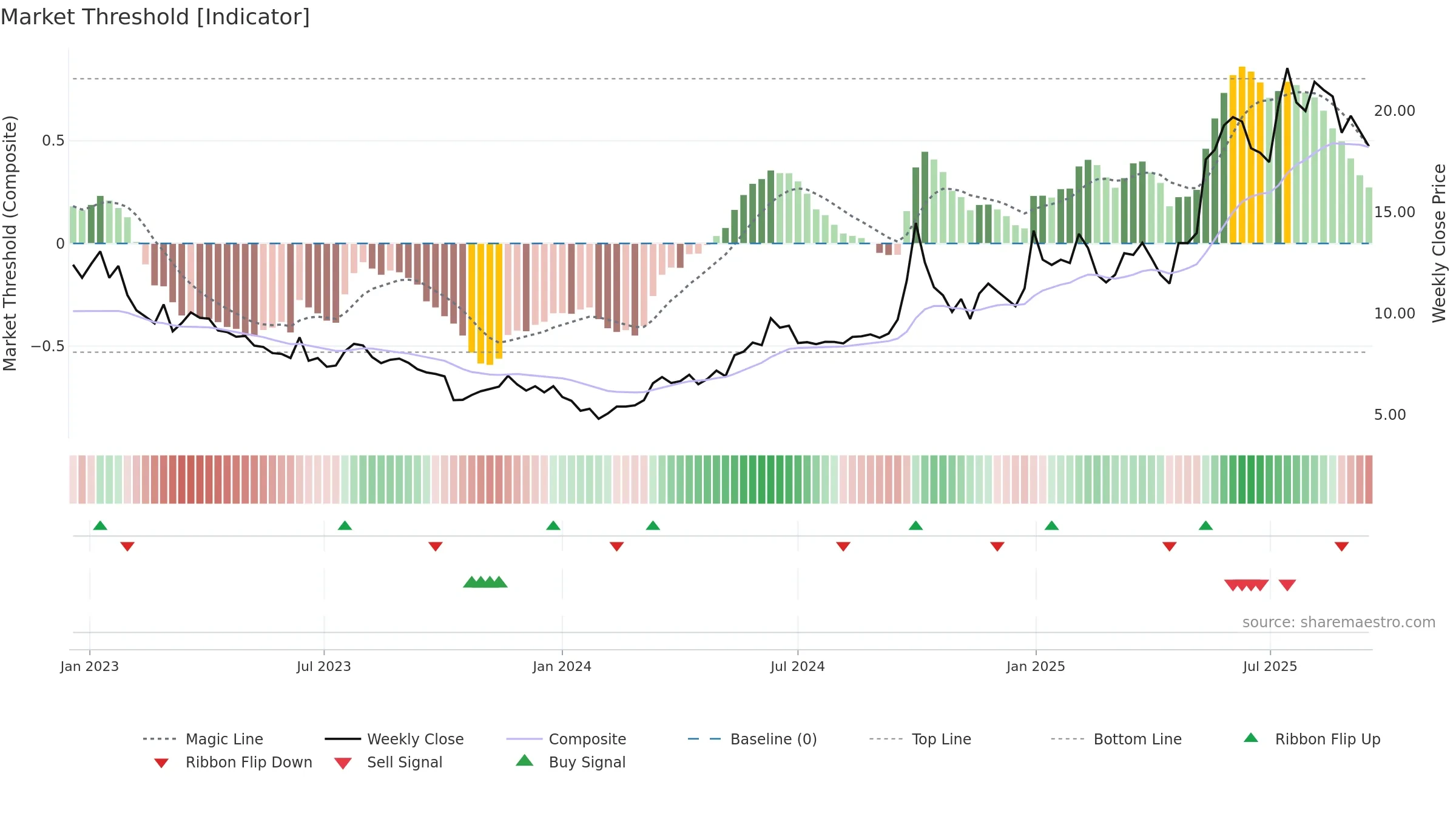Image resolution: width=1456 pixels, height=819 pixels.
Task: Click the Weekly Close Price axis title
Action: point(1439,243)
